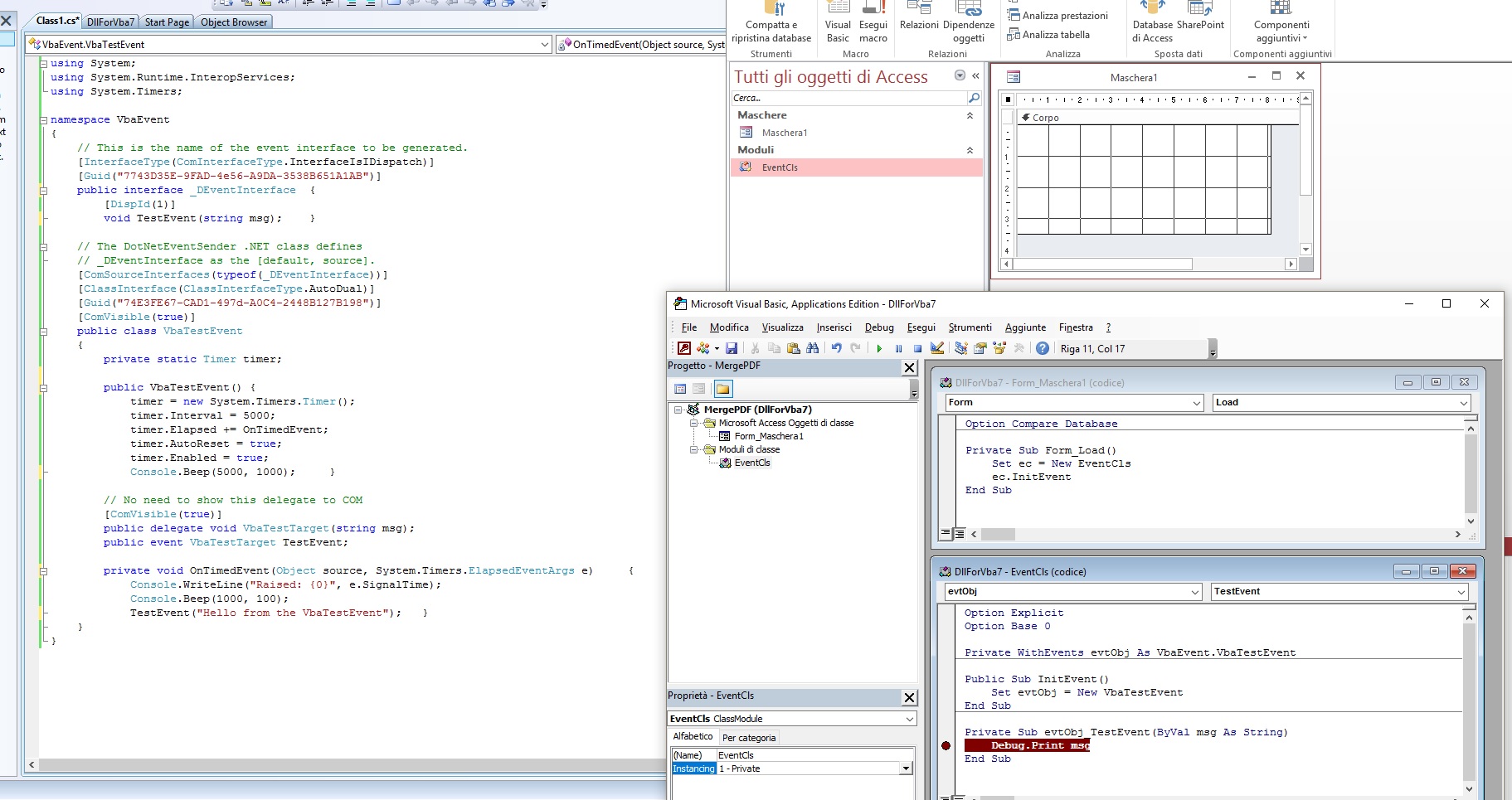Viewport: 1512px width, 800px height.
Task: Collapse Access navigation pane with « button
Action: tap(976, 75)
